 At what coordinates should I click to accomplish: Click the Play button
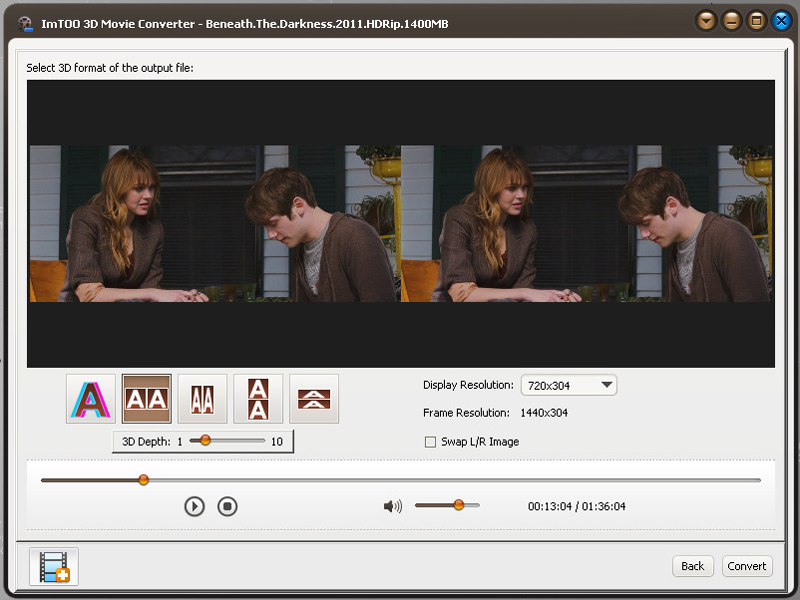[x=194, y=506]
